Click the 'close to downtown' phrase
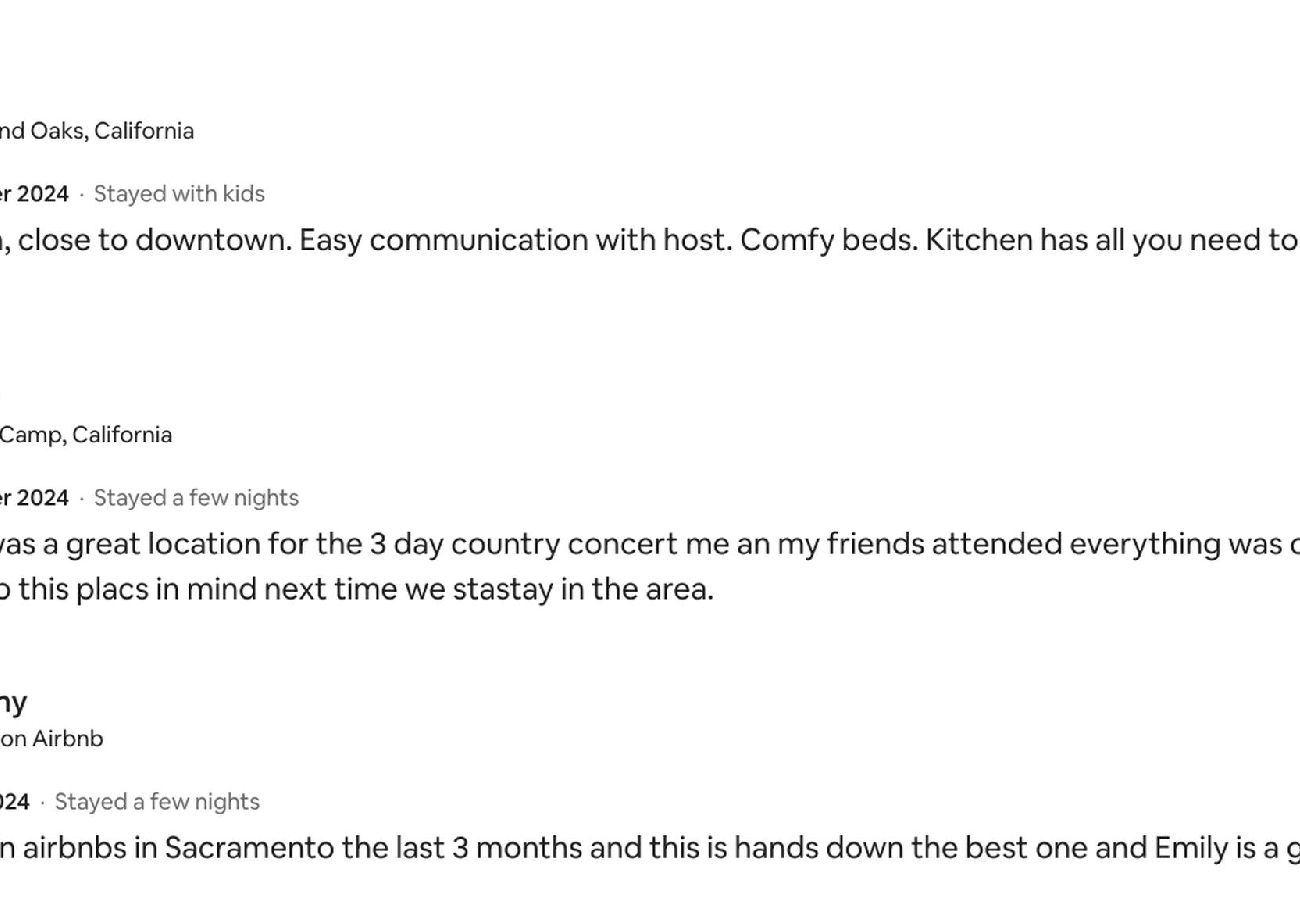The width and height of the screenshot is (1300, 900). coord(155,241)
